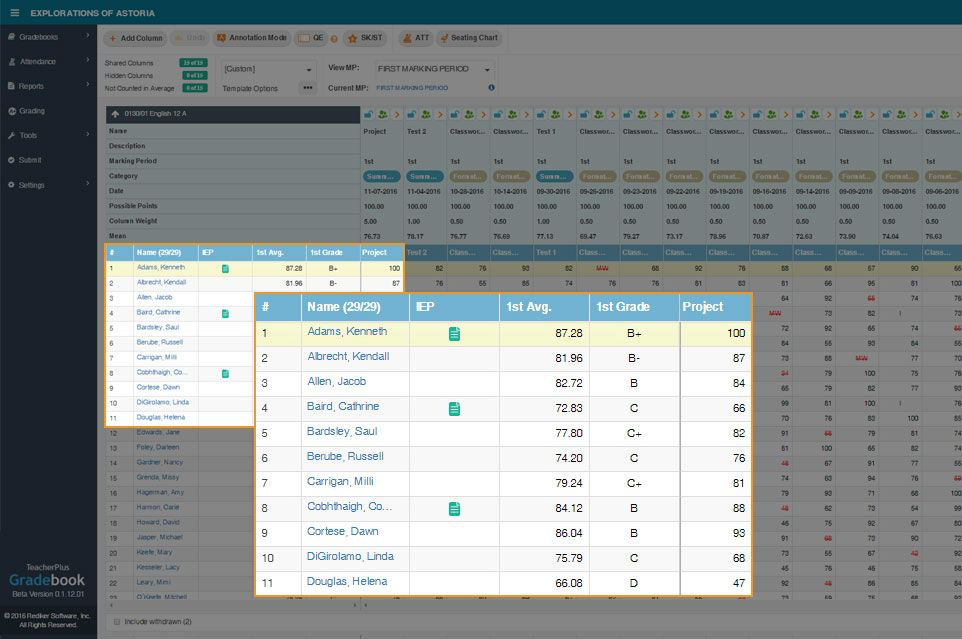Click group icon on Classwork column dated 10-14-2016
Screen dimensions: 962x639
[x=512, y=115]
